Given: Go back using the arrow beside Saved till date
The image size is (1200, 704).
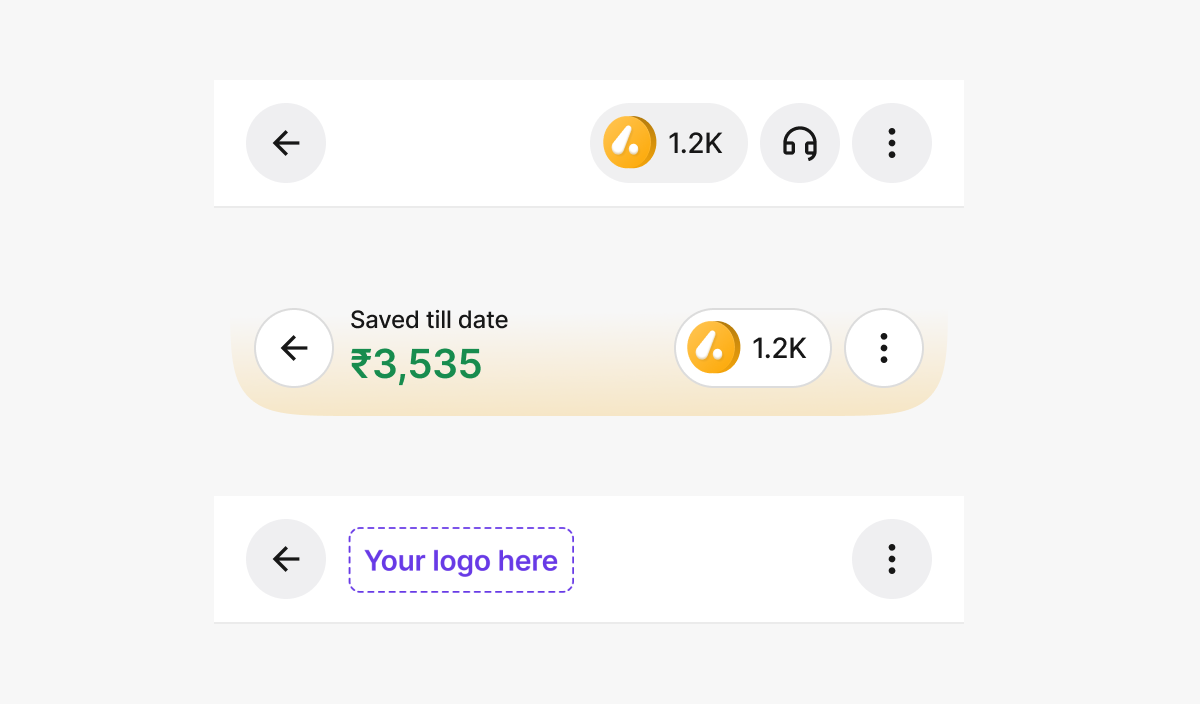Looking at the screenshot, I should point(294,348).
